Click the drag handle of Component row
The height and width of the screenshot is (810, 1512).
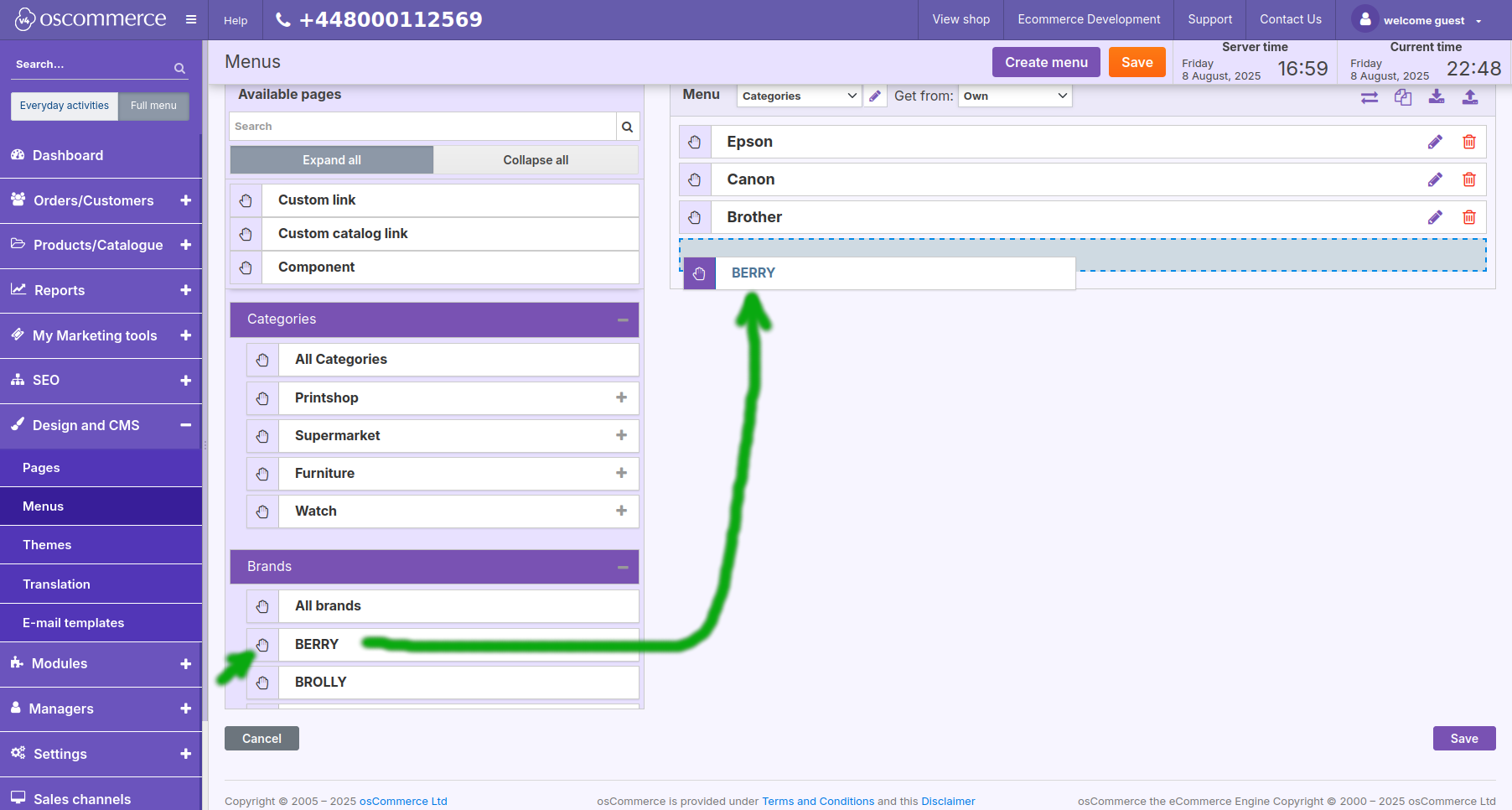(x=246, y=267)
